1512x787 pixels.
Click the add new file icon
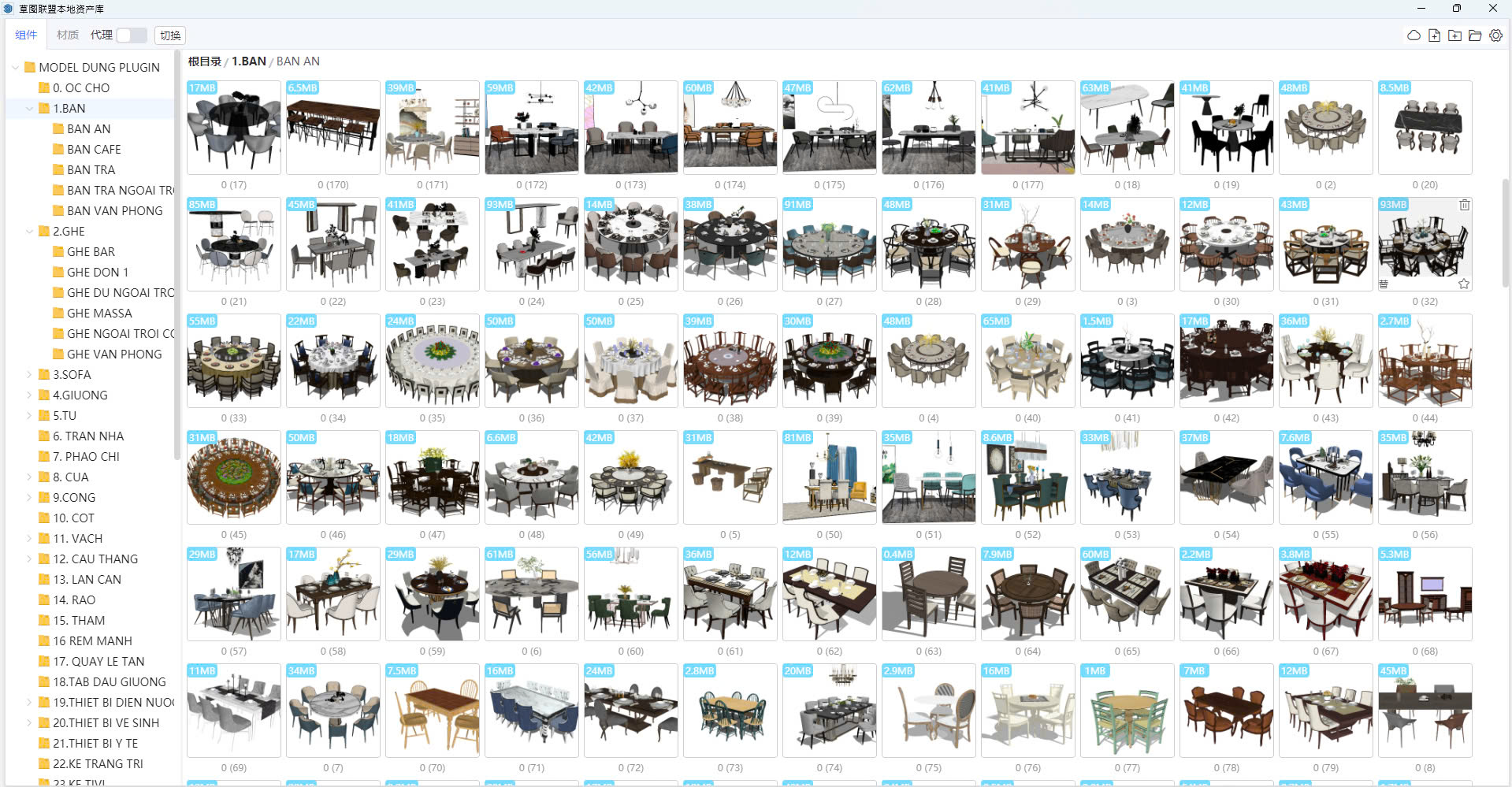(1434, 35)
